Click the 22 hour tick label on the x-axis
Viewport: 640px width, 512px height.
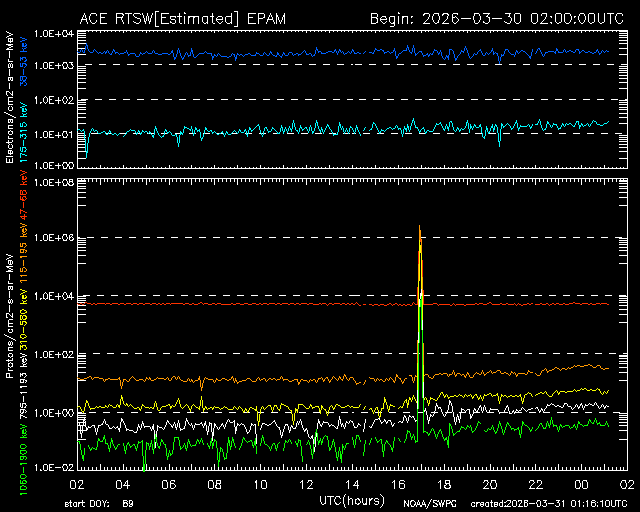pyautogui.click(x=536, y=483)
